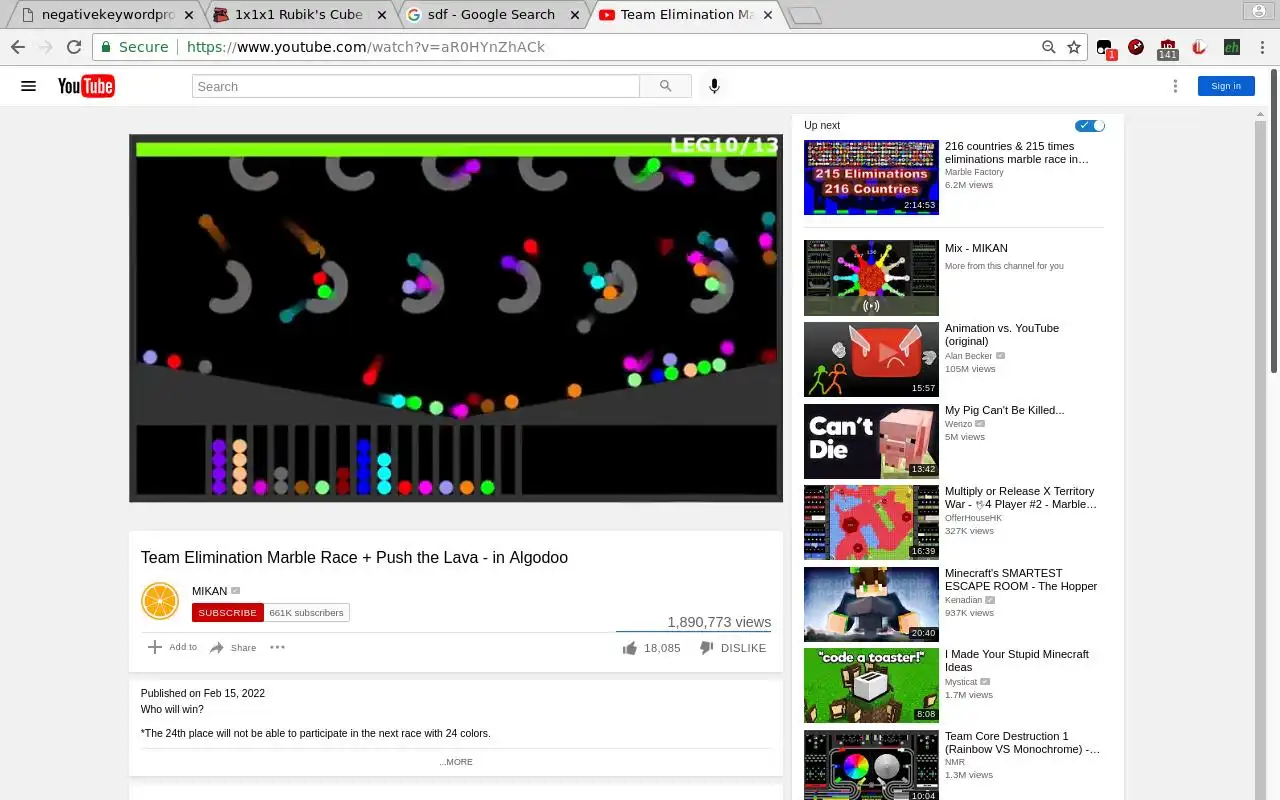Image resolution: width=1280 pixels, height=800 pixels.
Task: Open more actions ellipsis under video
Action: (x=278, y=647)
